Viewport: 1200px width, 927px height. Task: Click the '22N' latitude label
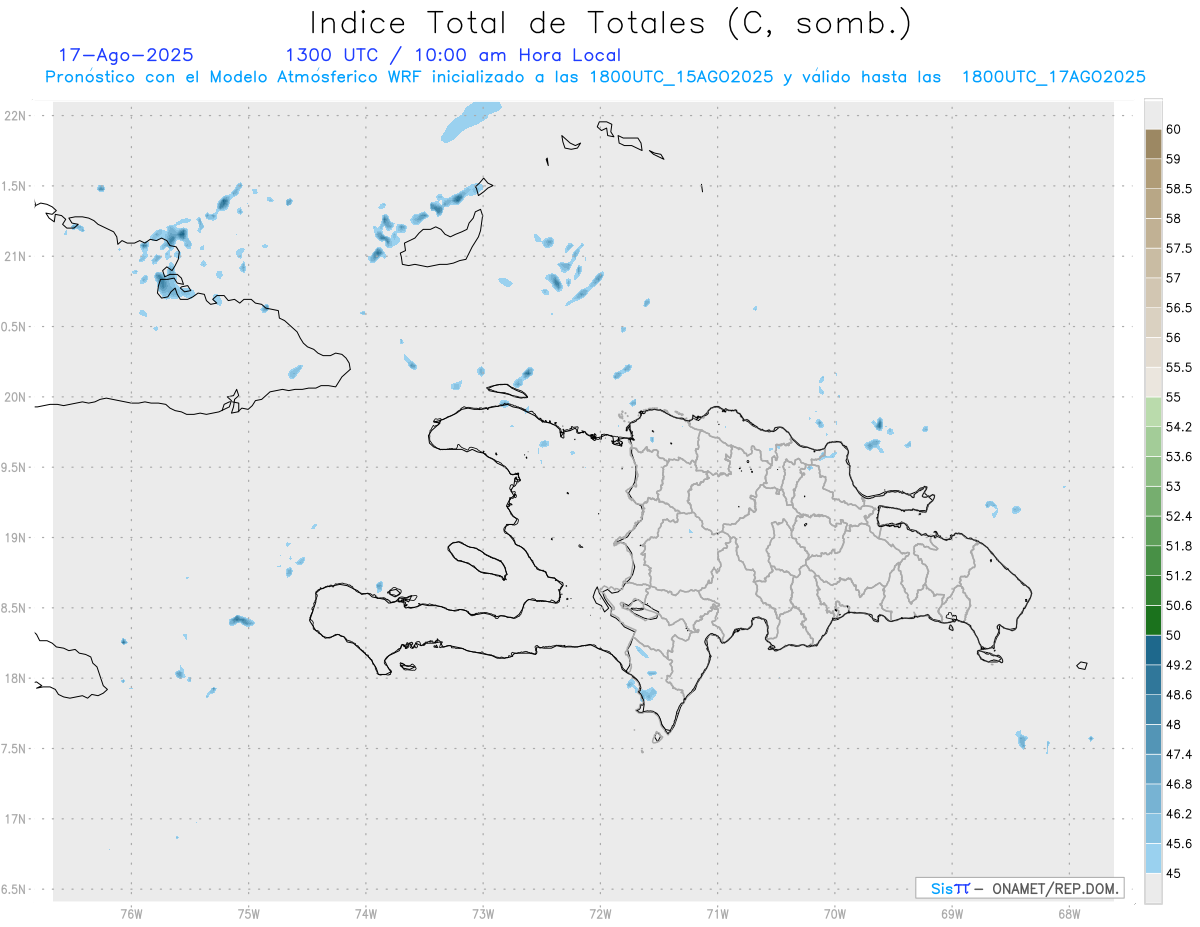click(15, 116)
